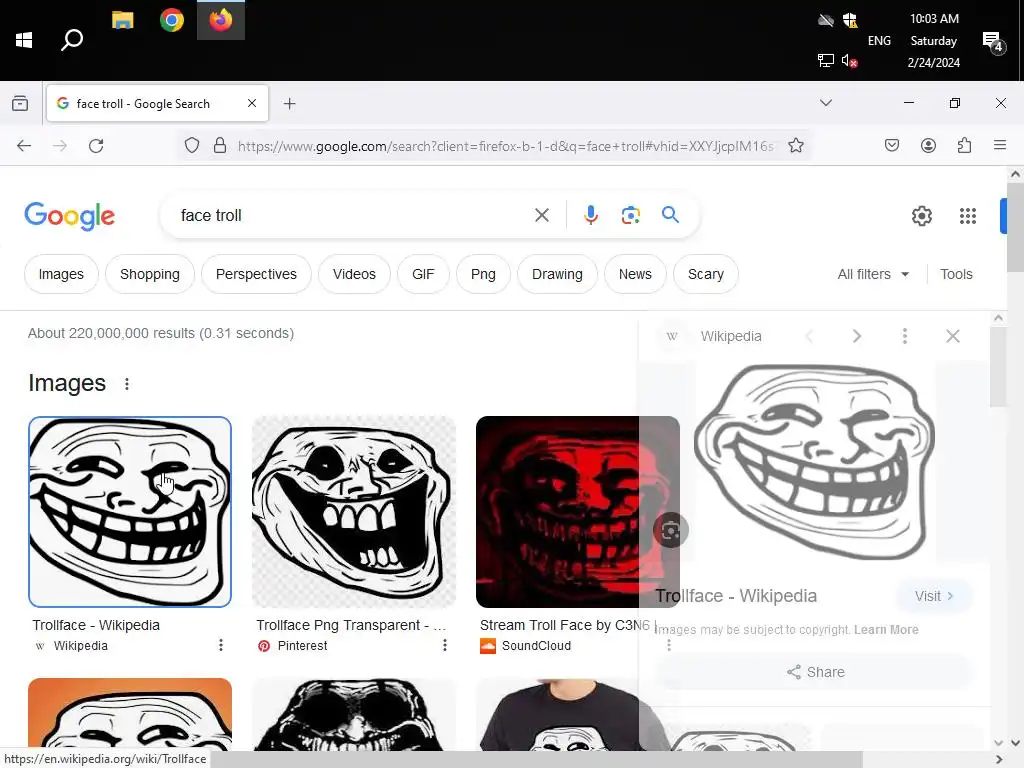Select the Shopping filter chip

(150, 274)
